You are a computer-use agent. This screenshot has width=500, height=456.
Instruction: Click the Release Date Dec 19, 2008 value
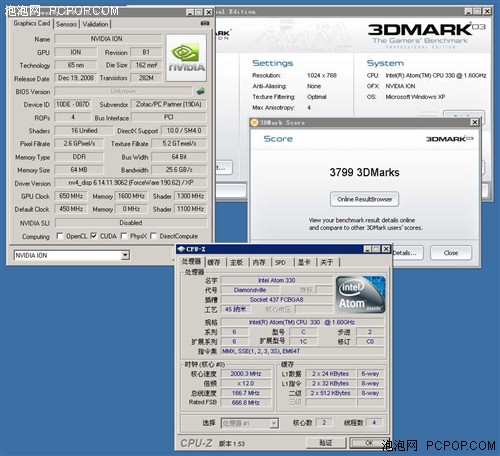click(x=76, y=78)
